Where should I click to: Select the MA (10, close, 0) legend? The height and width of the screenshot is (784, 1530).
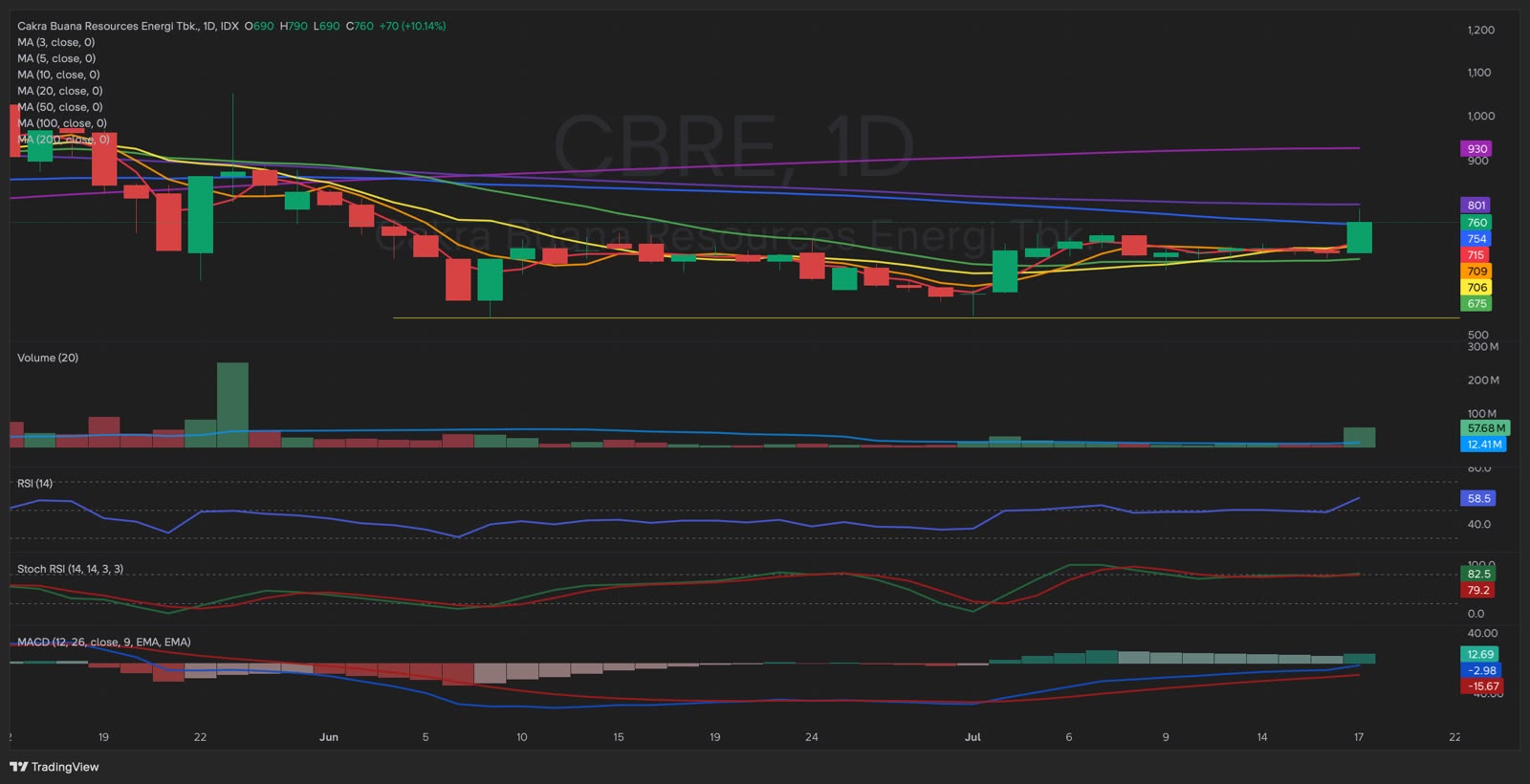(x=58, y=75)
